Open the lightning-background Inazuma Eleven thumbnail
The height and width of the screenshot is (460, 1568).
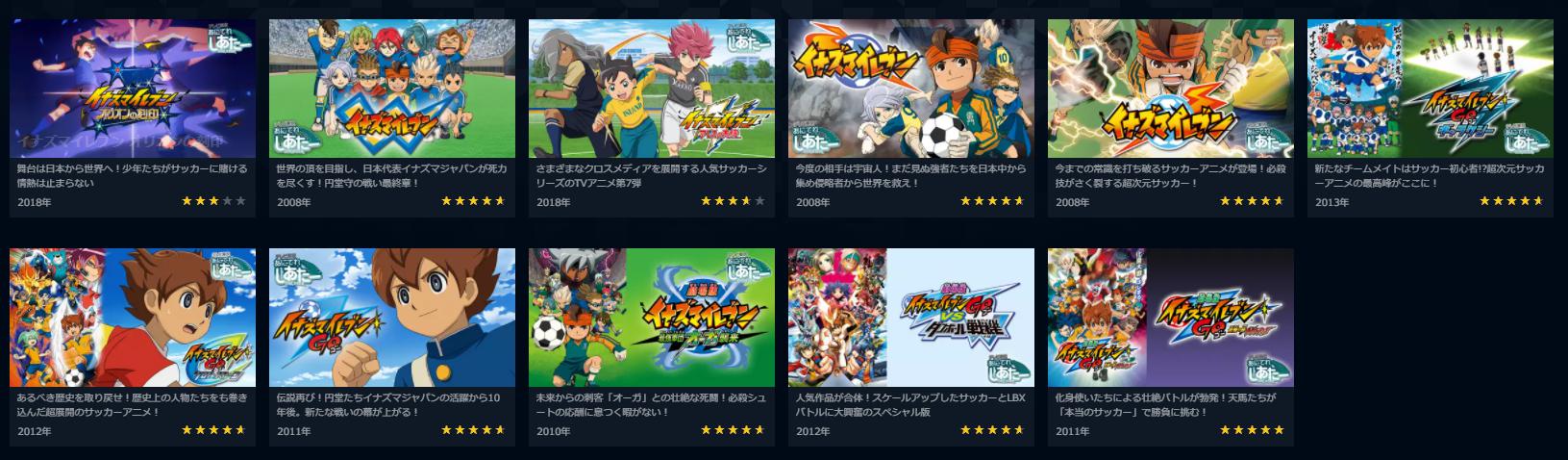coord(1171,89)
